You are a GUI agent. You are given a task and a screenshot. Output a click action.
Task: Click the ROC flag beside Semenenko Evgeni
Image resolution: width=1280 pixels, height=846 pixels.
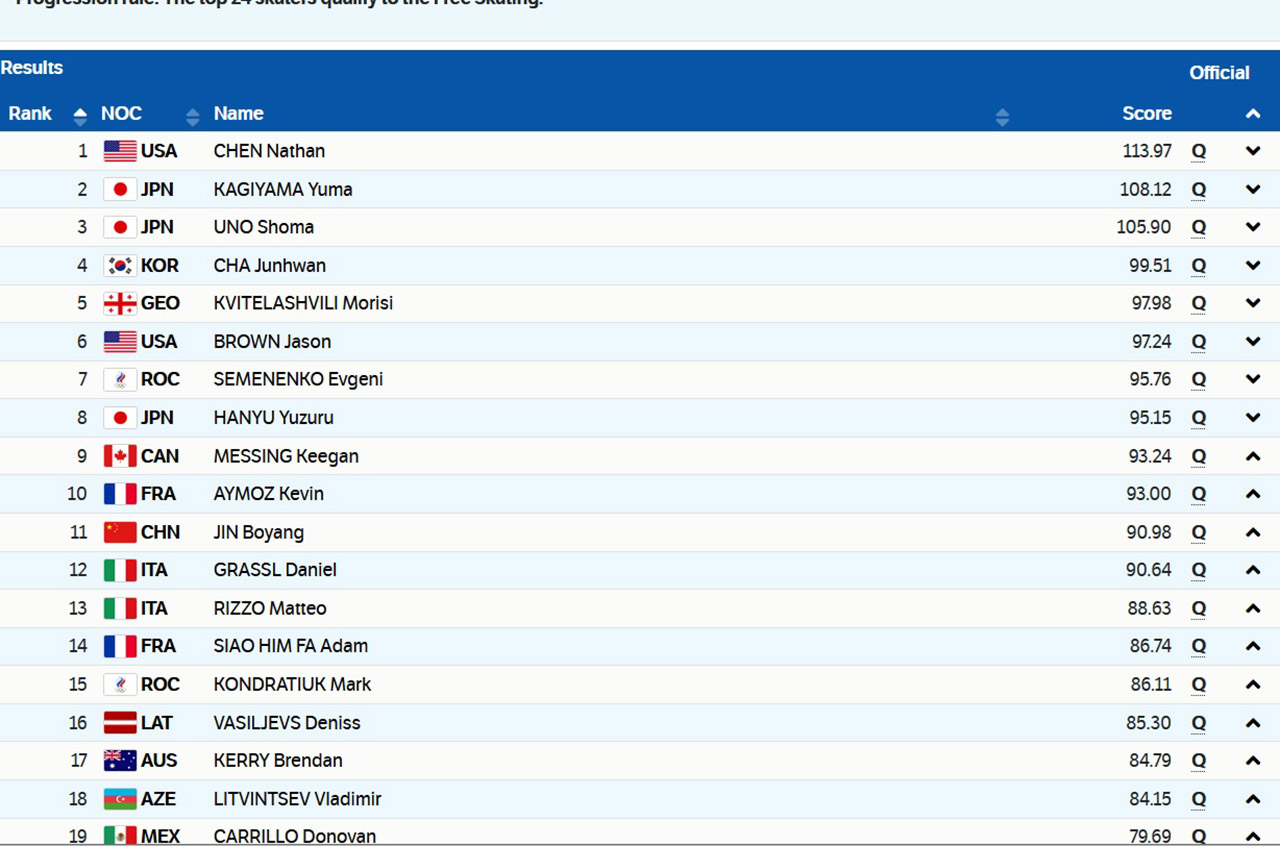120,380
